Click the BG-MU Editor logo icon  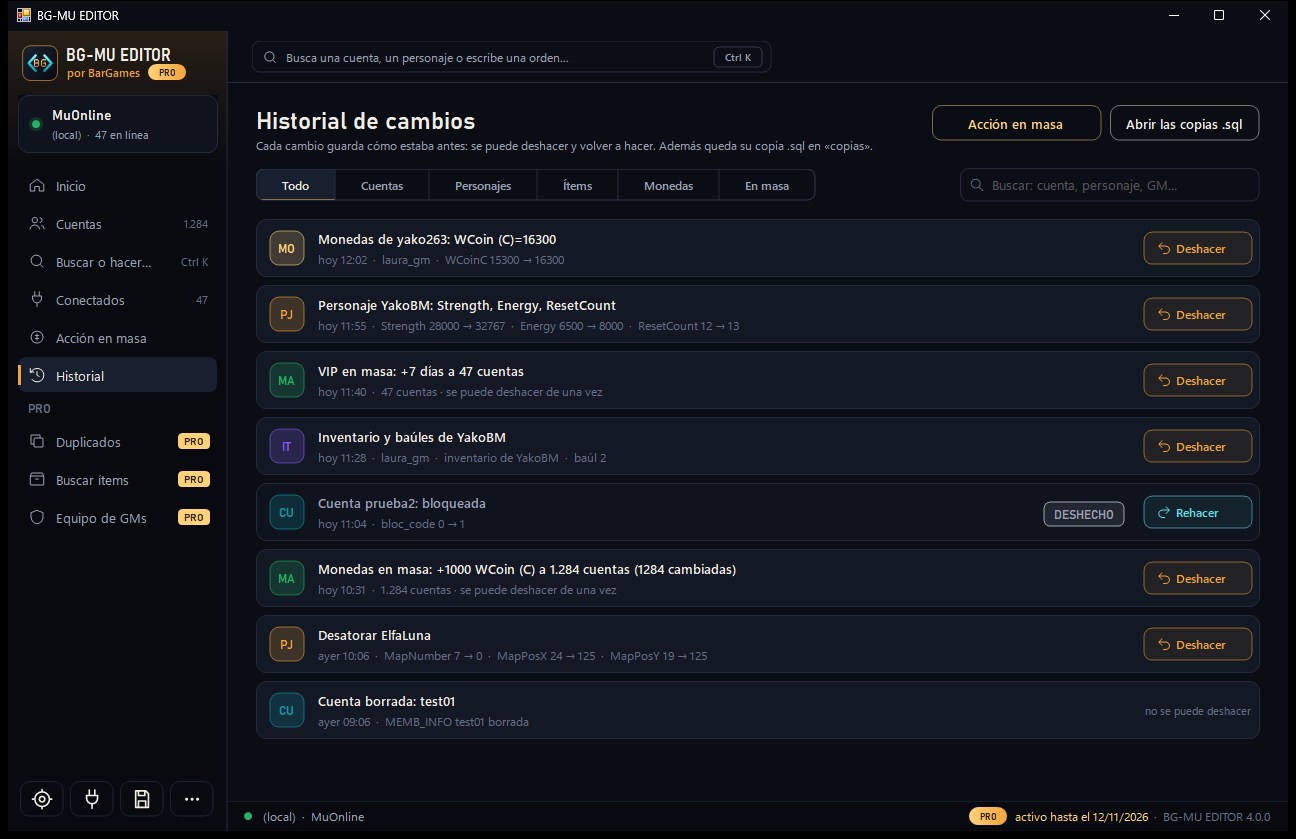pyautogui.click(x=40, y=62)
